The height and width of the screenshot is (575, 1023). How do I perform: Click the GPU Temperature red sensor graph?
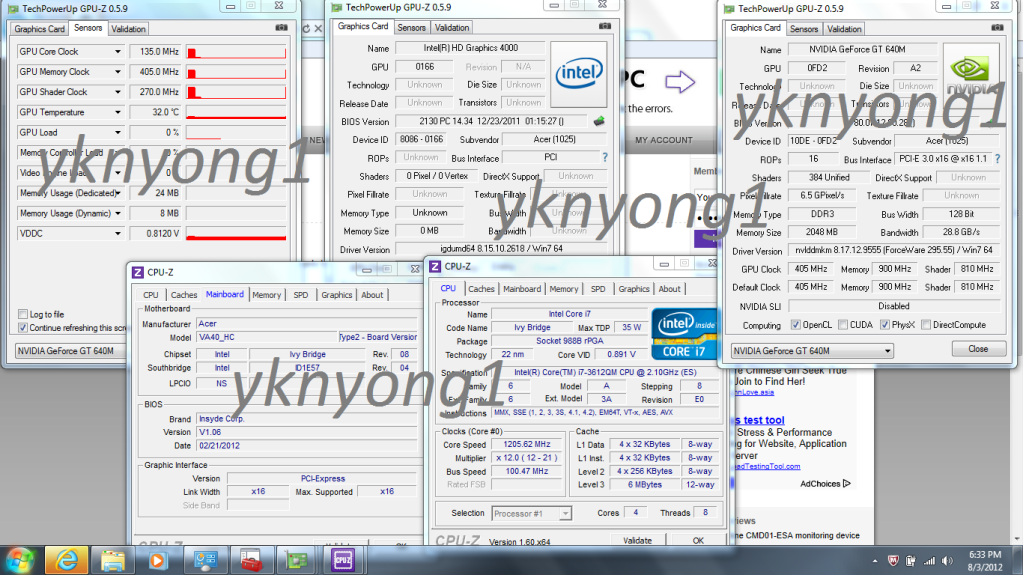(x=236, y=113)
